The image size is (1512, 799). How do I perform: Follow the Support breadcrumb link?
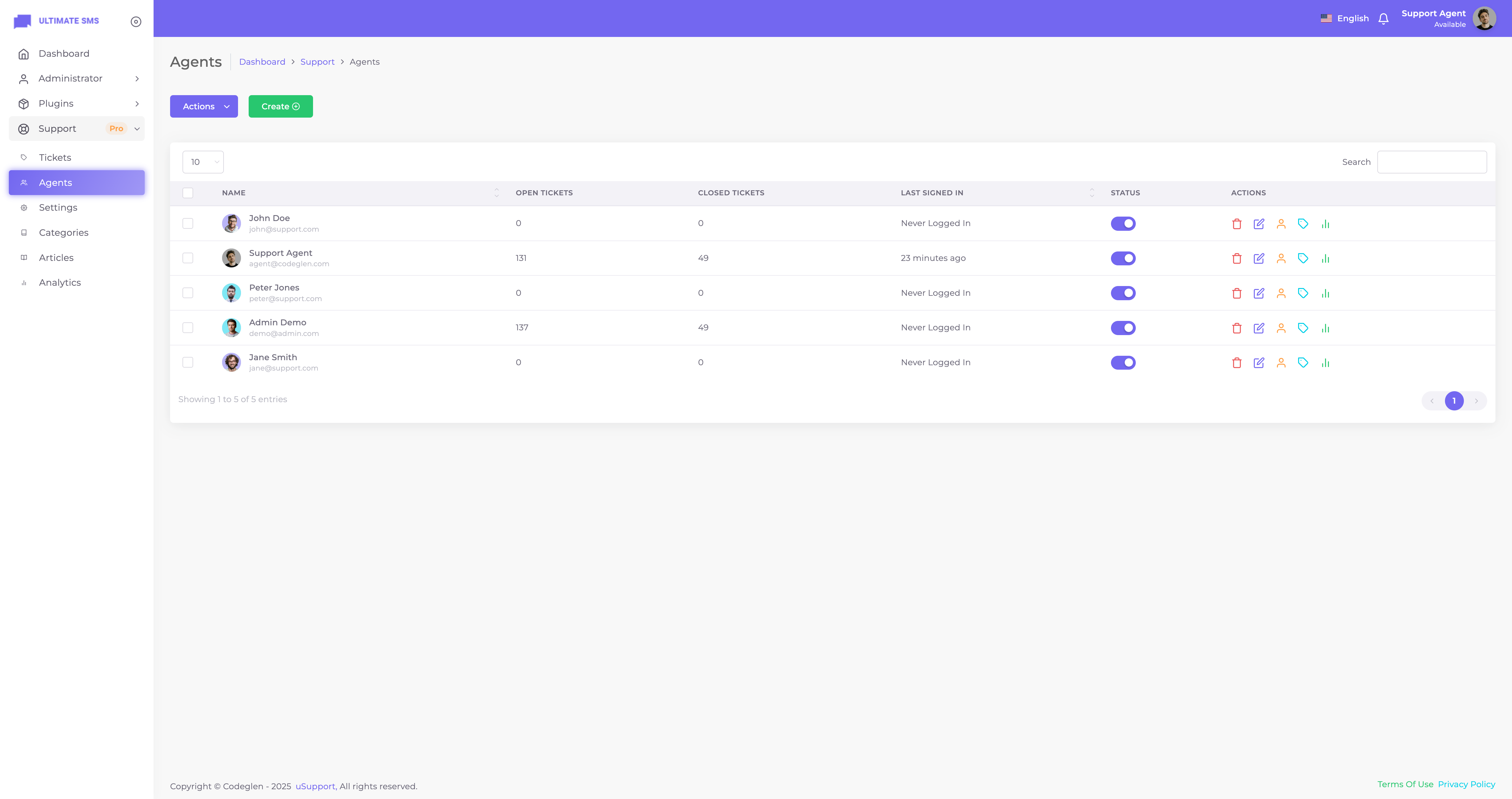click(x=317, y=62)
